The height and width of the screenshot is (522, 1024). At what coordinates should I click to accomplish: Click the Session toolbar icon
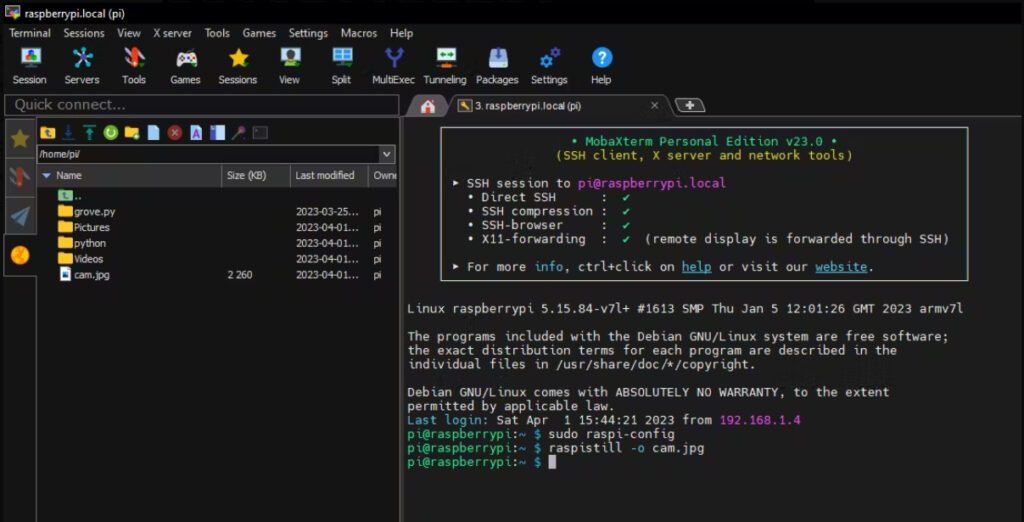click(x=30, y=66)
